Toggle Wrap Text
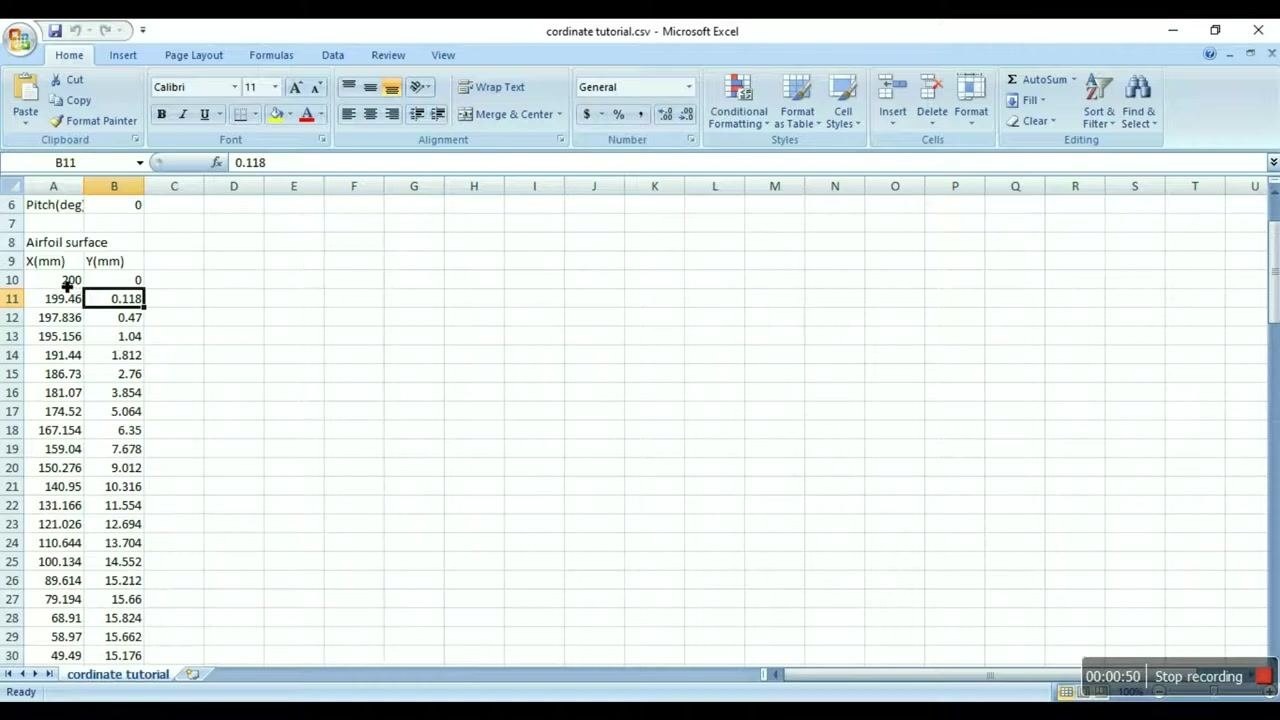Image resolution: width=1280 pixels, height=720 pixels. tap(491, 87)
